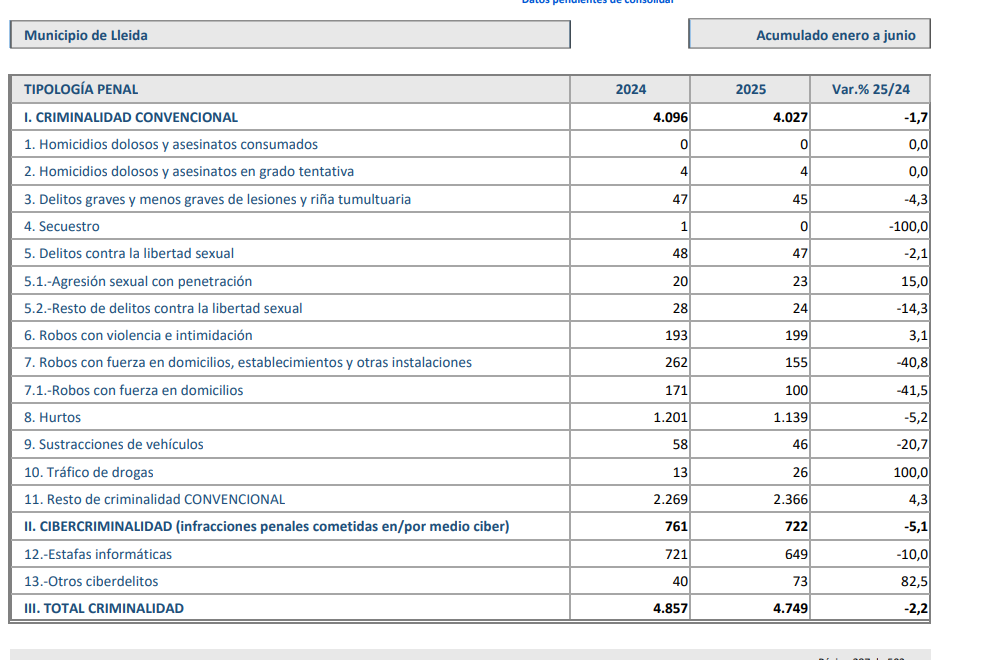Click the total 2024 value 4.857

tap(670, 608)
